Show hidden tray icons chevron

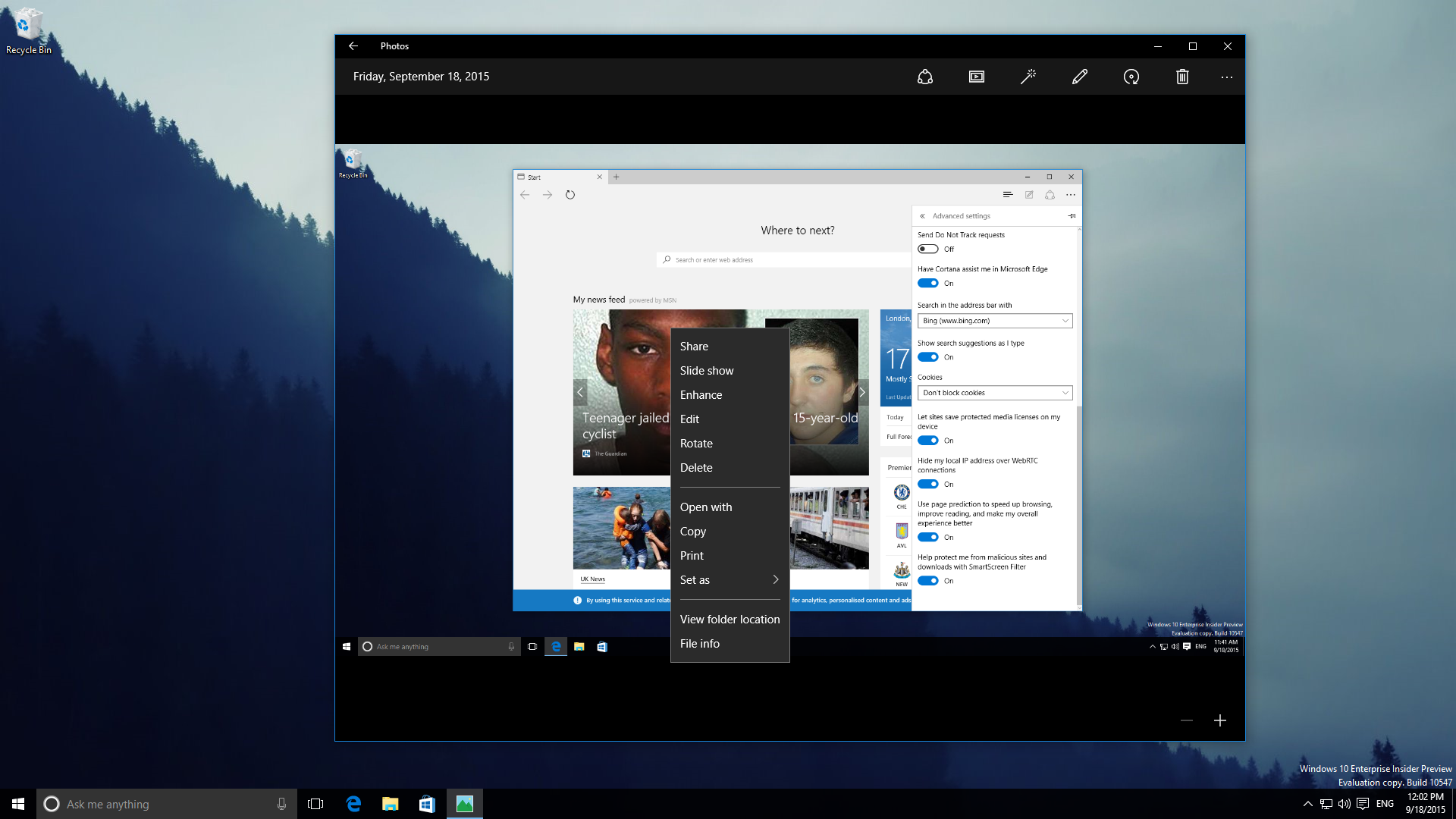[x=1307, y=804]
